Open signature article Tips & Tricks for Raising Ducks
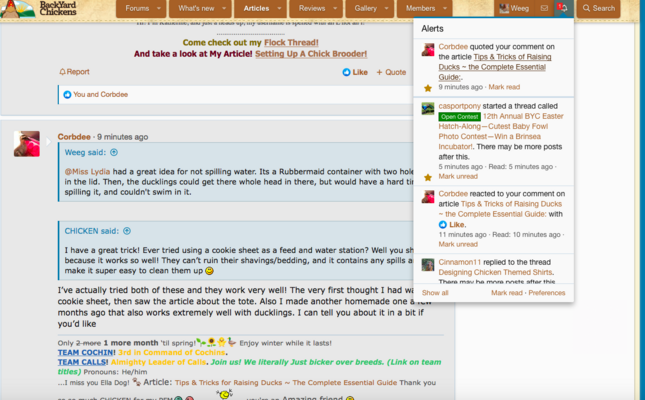645x400 pixels. point(286,383)
